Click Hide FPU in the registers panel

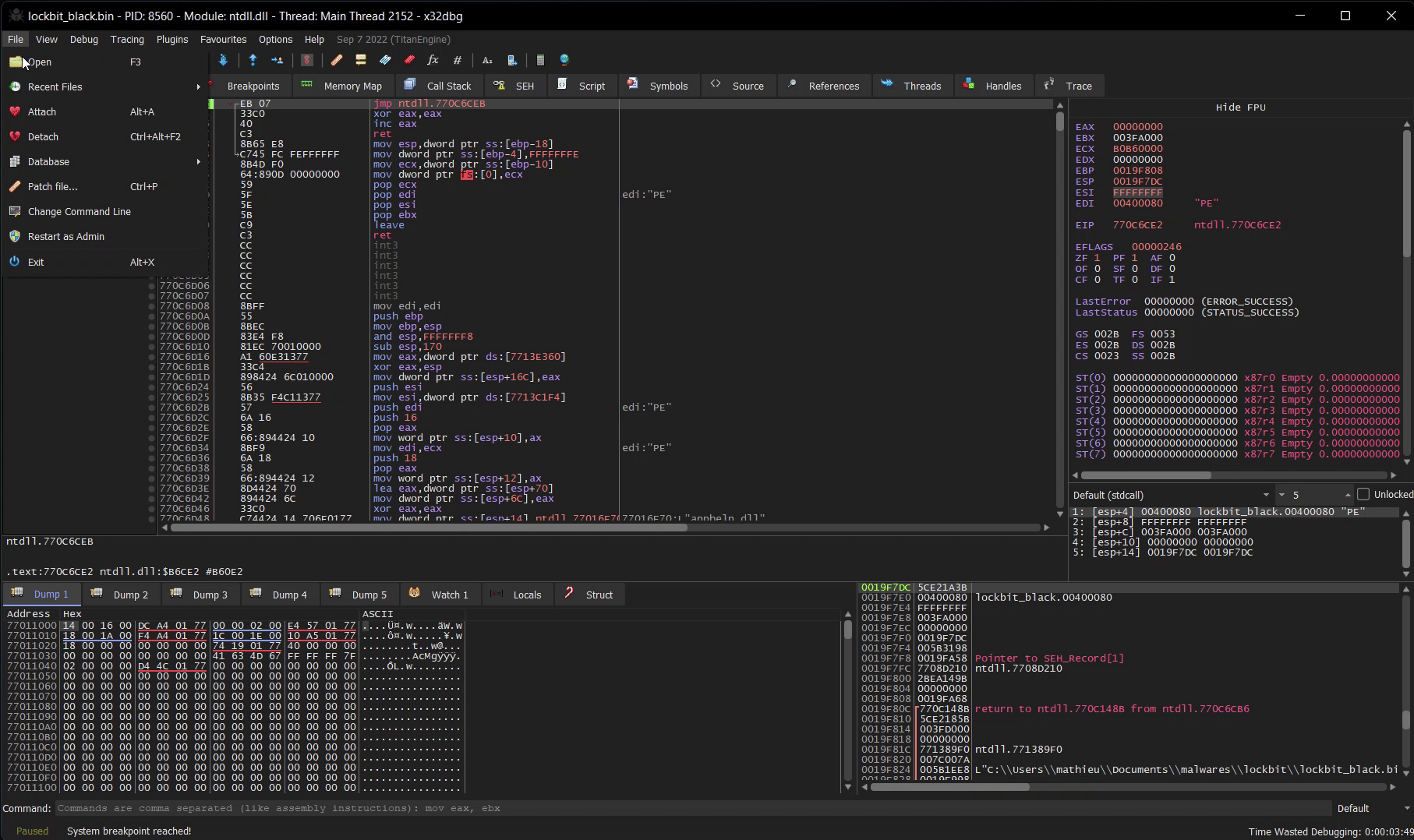coord(1240,108)
